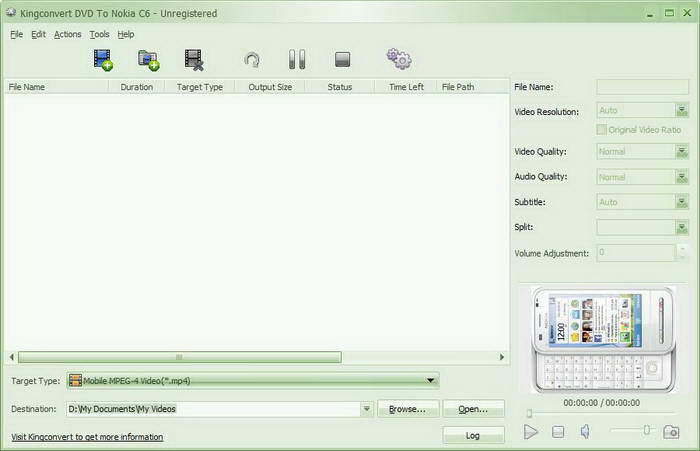Image resolution: width=700 pixels, height=451 pixels.
Task: Click the Add video file icon
Action: tap(103, 60)
